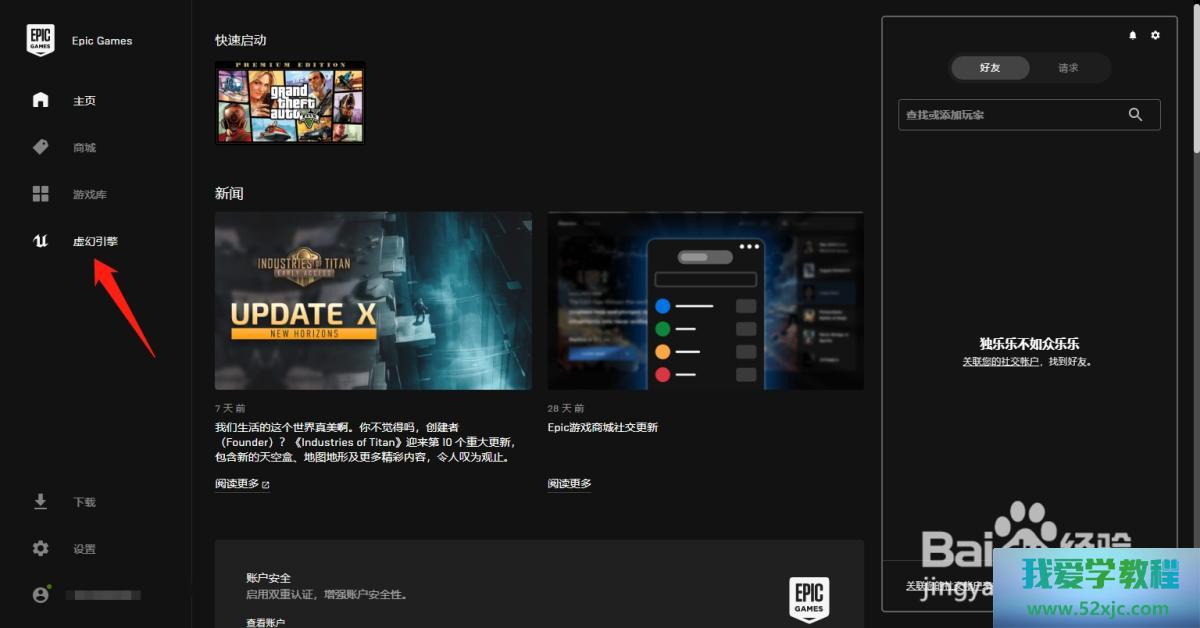The width and height of the screenshot is (1200, 628).
Task: Launch the Grand Theft Auto V thumbnail
Action: tap(290, 102)
